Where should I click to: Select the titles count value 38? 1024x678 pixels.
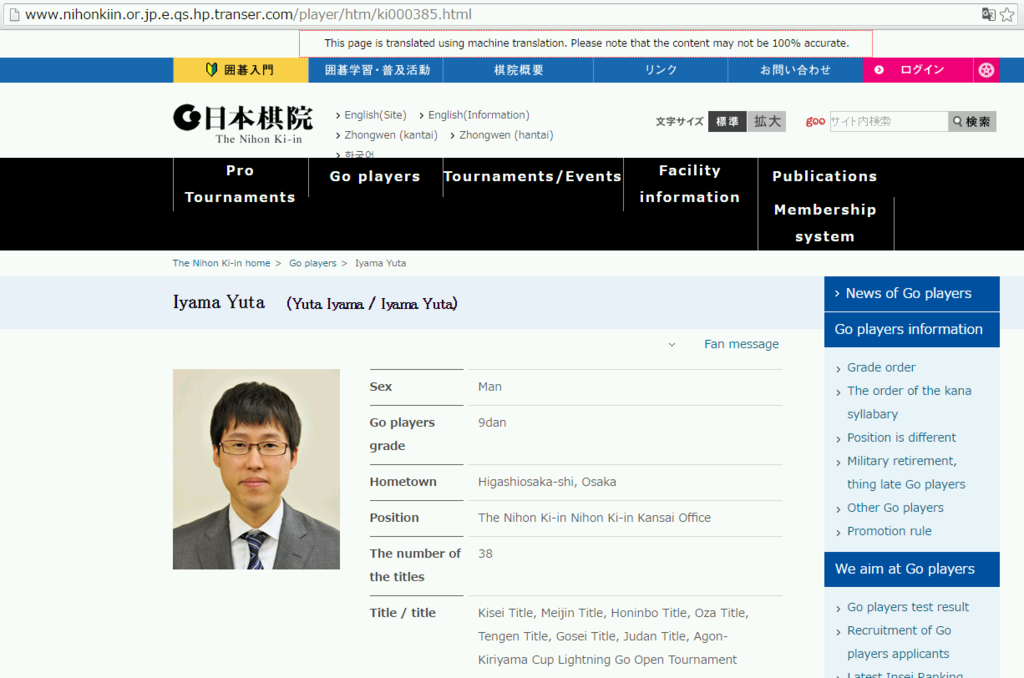[485, 554]
